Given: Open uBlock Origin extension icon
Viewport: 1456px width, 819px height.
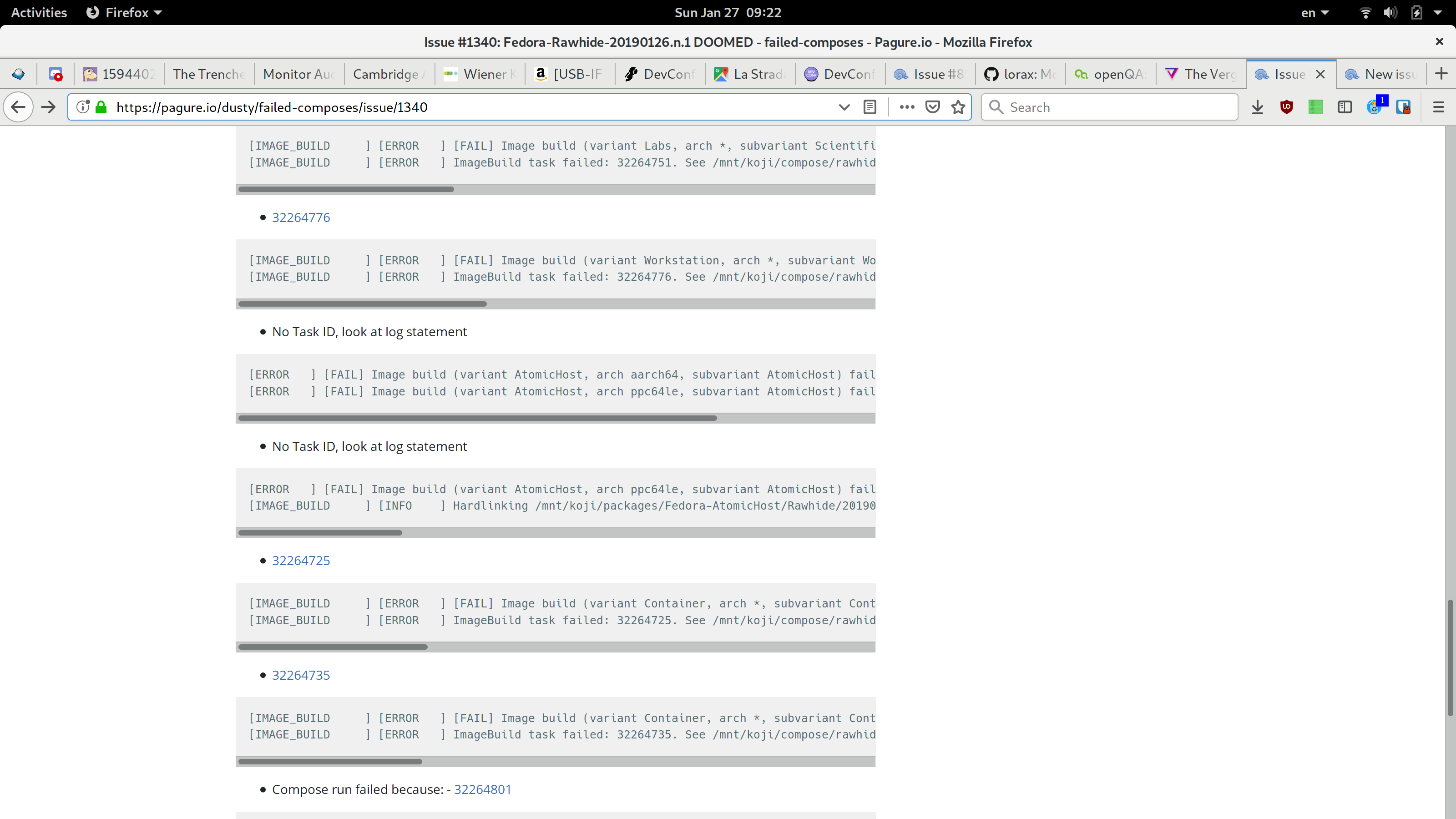Looking at the screenshot, I should point(1286,107).
